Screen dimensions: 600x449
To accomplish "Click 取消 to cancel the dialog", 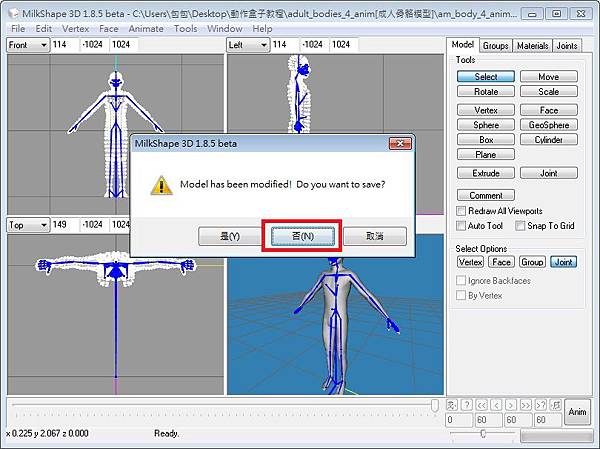I will 375,236.
